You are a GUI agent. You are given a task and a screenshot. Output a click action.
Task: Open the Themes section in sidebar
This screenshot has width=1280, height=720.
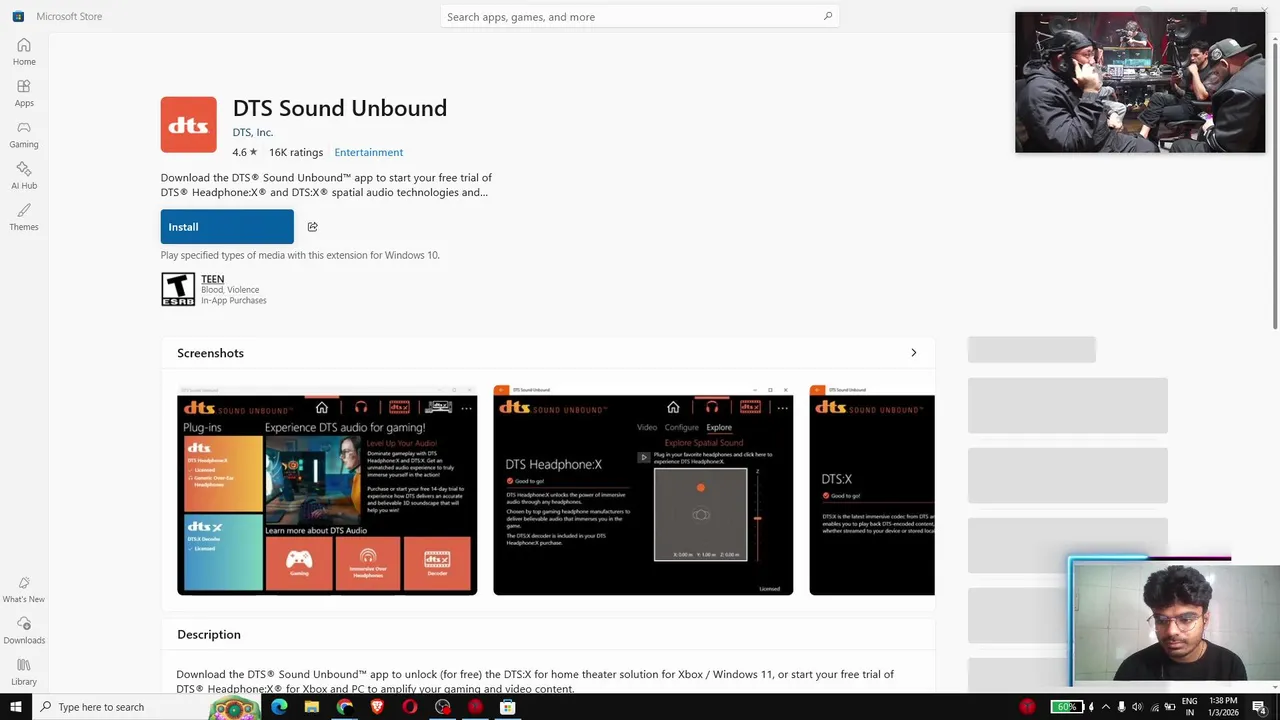pos(24,217)
